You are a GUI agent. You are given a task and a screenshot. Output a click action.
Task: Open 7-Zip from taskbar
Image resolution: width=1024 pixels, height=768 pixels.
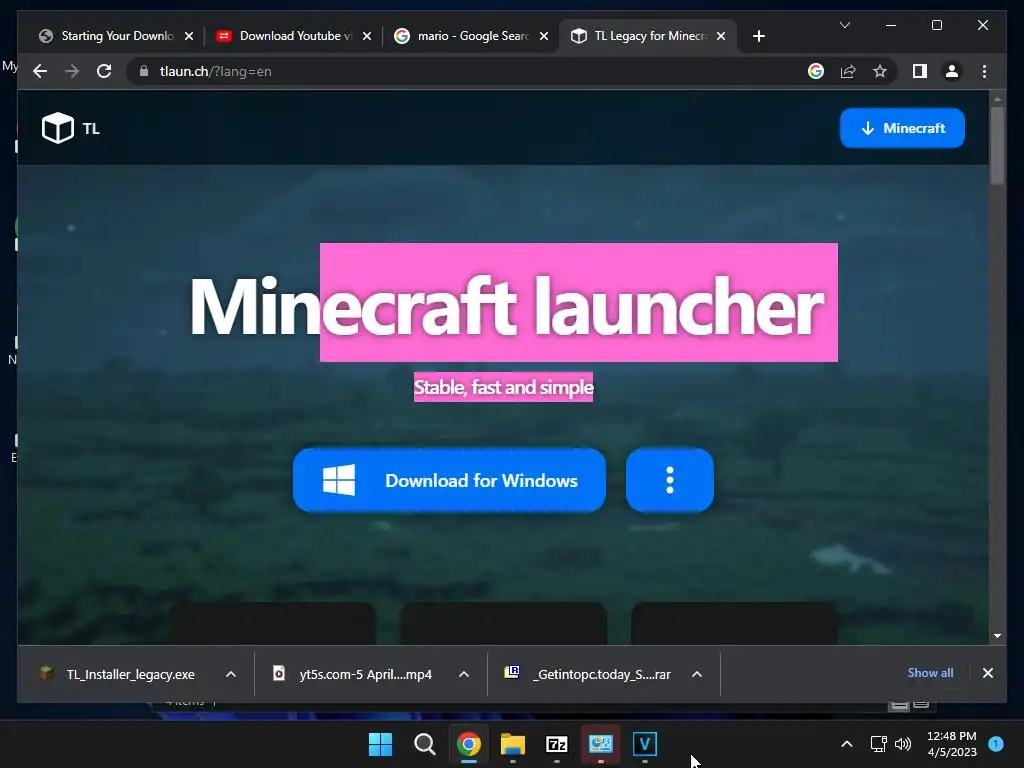pyautogui.click(x=556, y=744)
